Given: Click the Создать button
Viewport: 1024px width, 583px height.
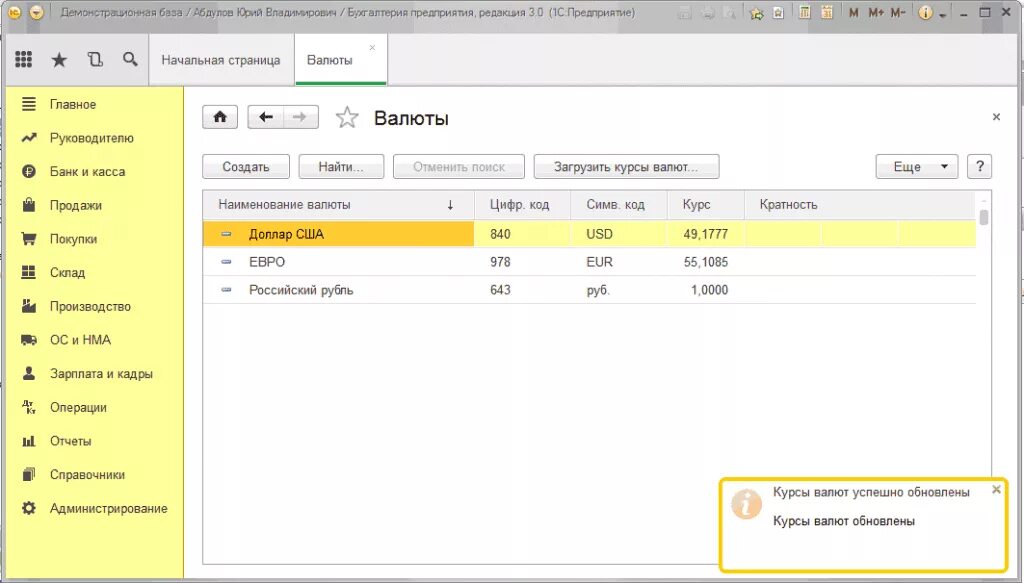Looking at the screenshot, I should point(246,166).
